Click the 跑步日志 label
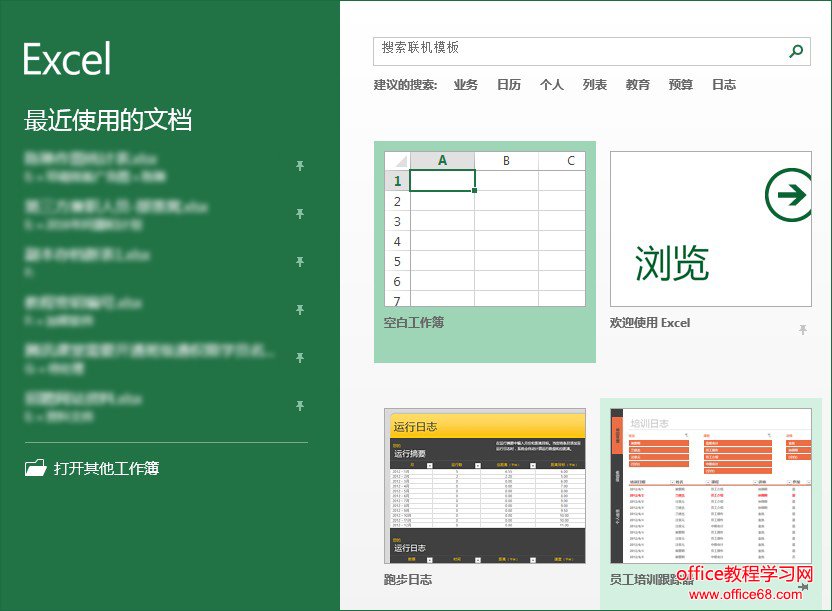The image size is (832, 611). click(408, 580)
